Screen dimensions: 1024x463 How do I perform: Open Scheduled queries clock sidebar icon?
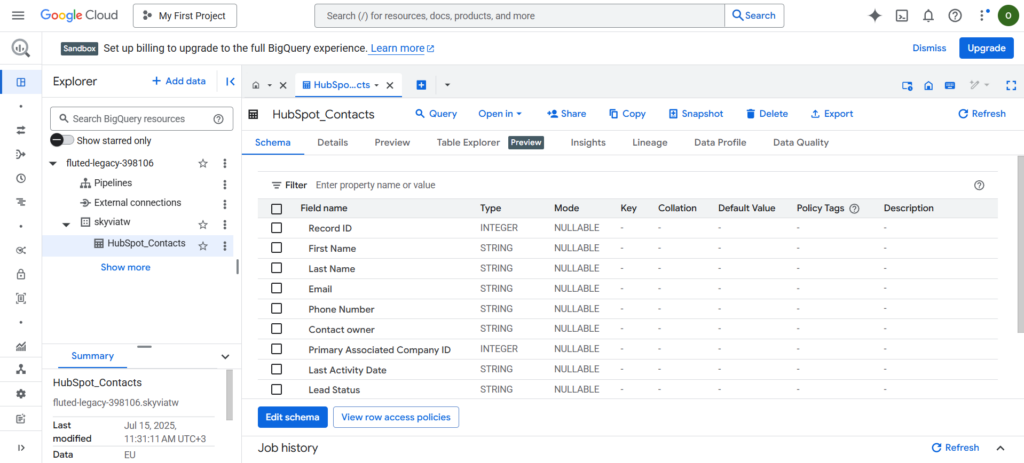21,178
